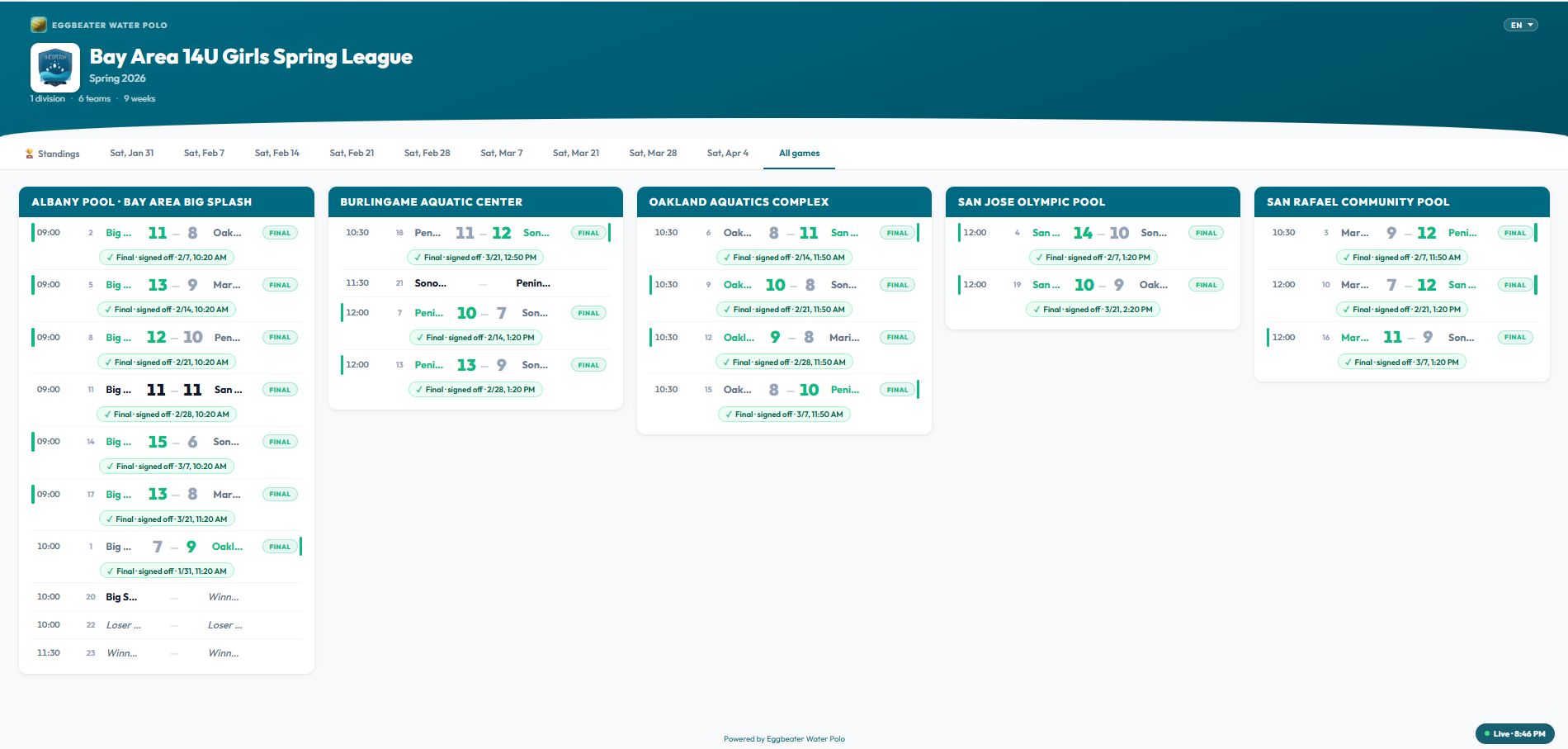Click the Eggbeater Water Polo logo icon
Screen dimensions: 1568x749
(x=39, y=25)
